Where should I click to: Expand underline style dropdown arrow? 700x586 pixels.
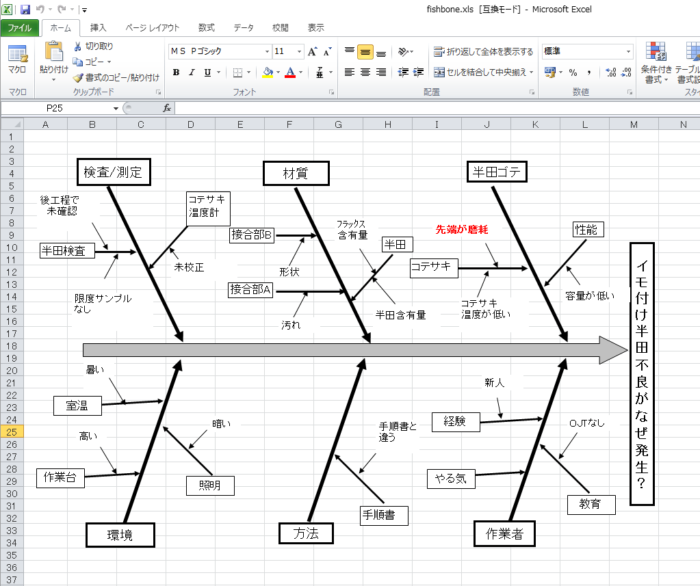[x=219, y=72]
